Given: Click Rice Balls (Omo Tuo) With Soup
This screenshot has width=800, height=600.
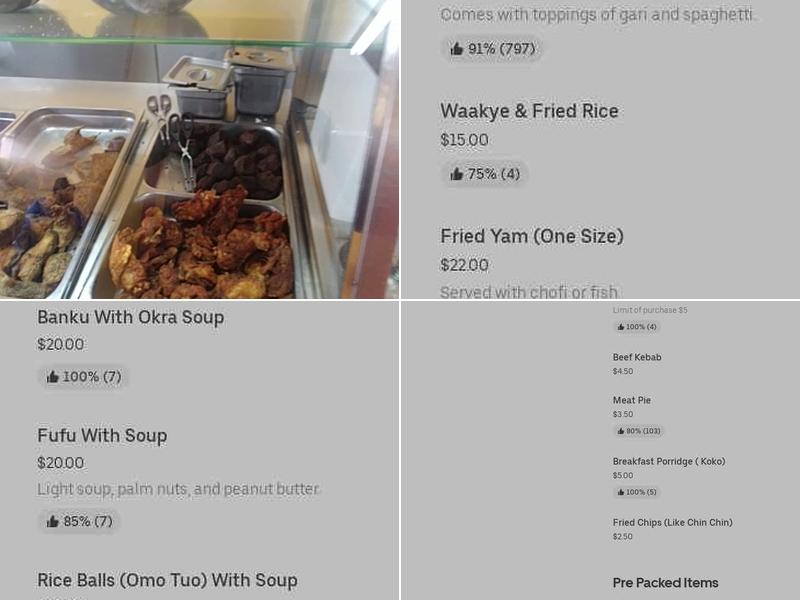Looking at the screenshot, I should 165,580.
